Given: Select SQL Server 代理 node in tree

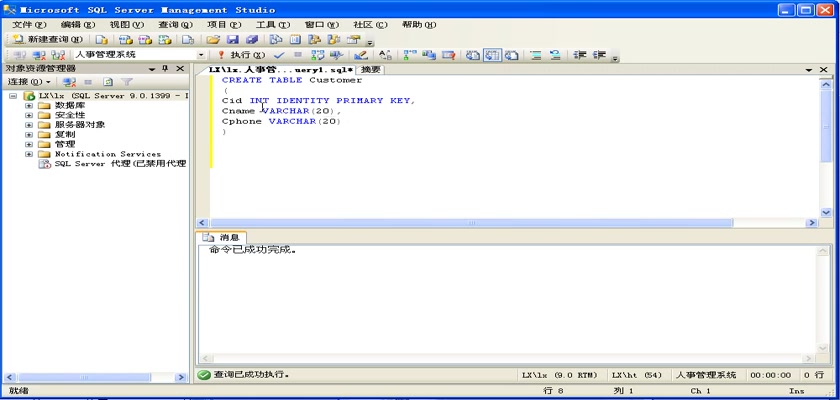Looking at the screenshot, I should point(112,163).
